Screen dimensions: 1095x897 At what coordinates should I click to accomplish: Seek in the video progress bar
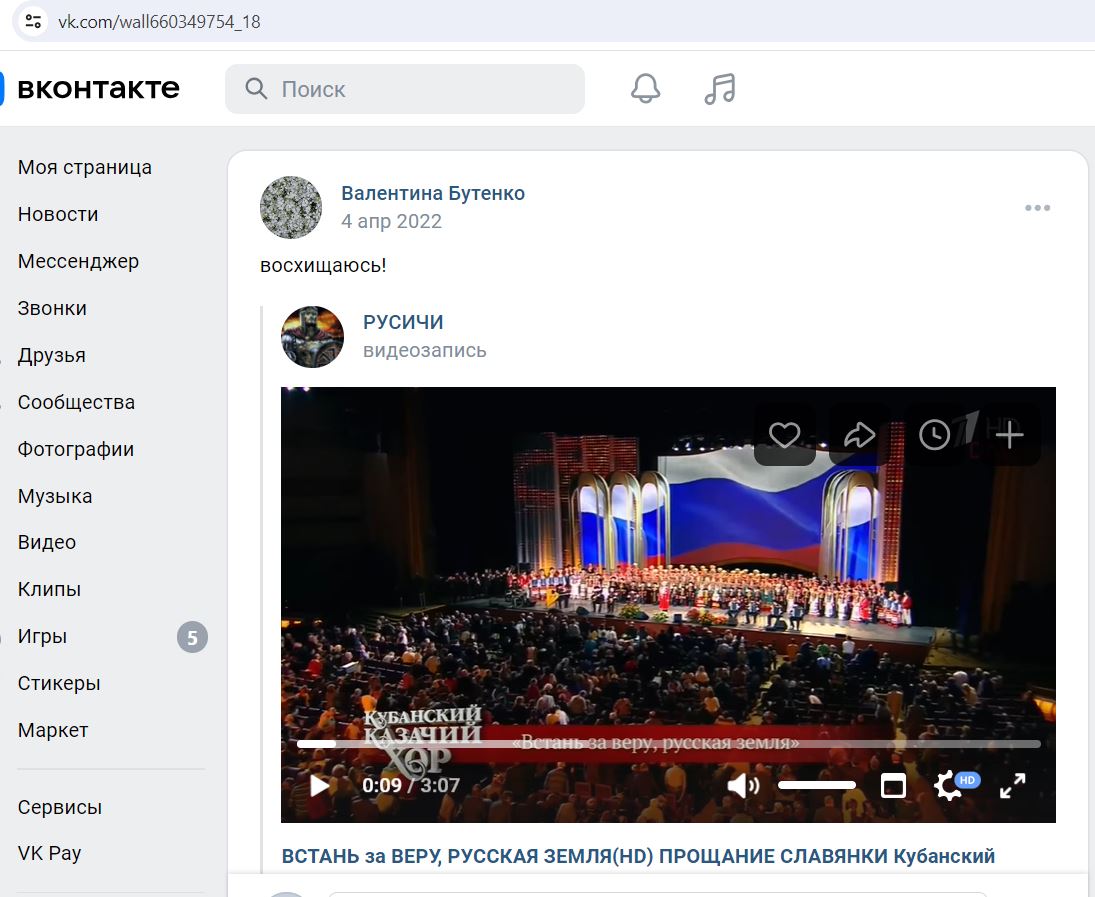tap(668, 744)
